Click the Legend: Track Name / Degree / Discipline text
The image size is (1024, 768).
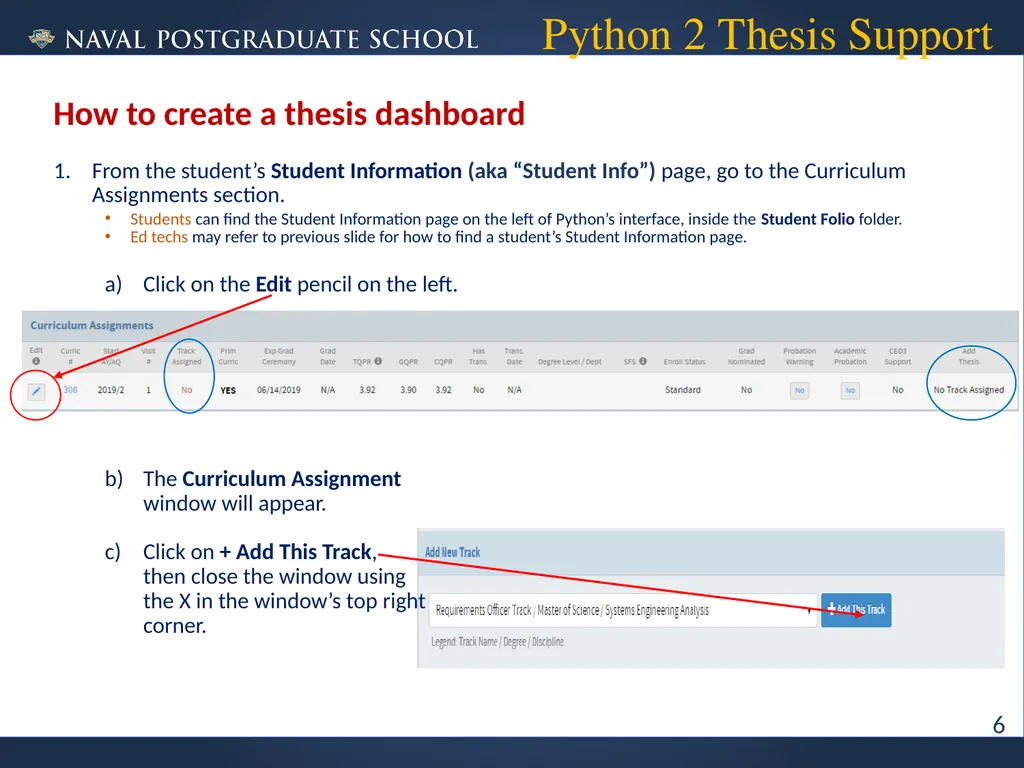click(497, 642)
